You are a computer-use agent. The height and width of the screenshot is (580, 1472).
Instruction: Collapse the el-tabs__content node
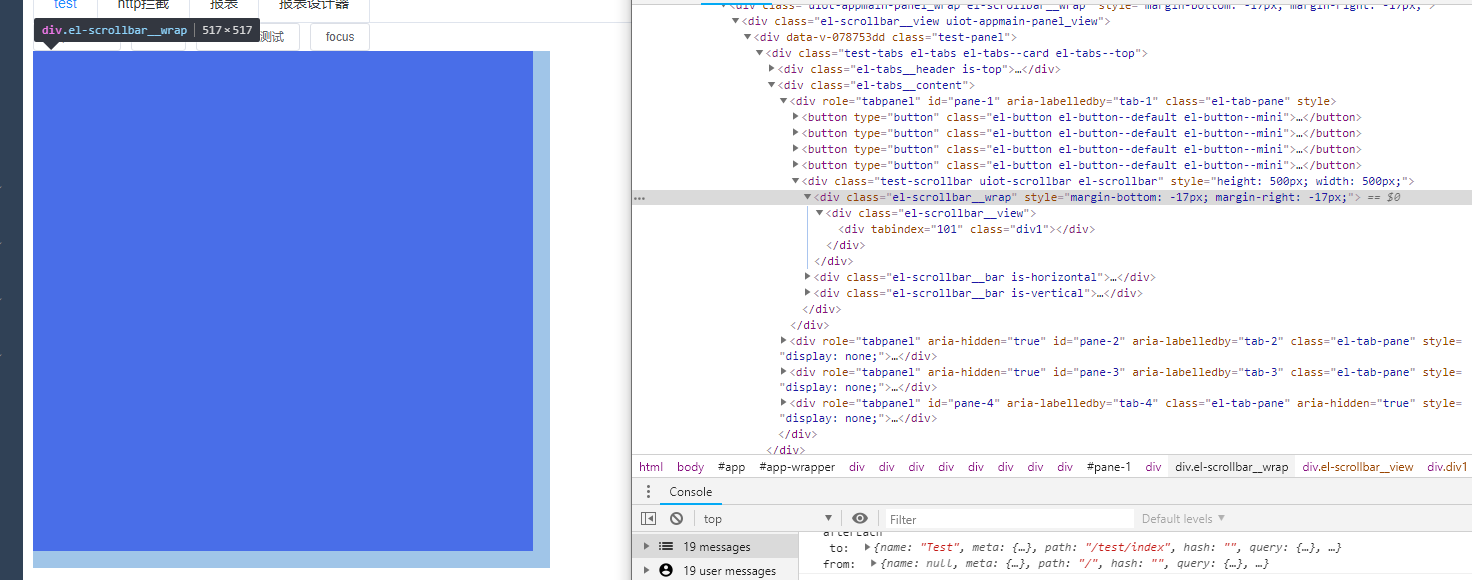click(772, 85)
